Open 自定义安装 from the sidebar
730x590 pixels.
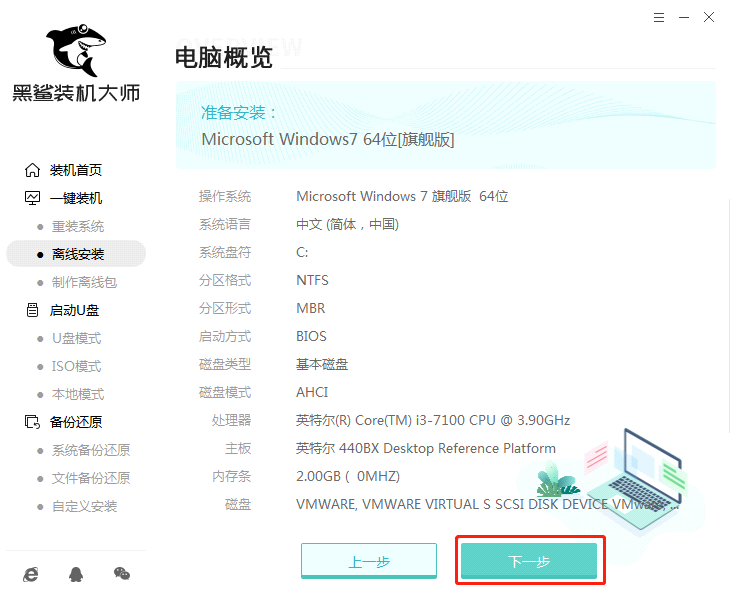(84, 506)
